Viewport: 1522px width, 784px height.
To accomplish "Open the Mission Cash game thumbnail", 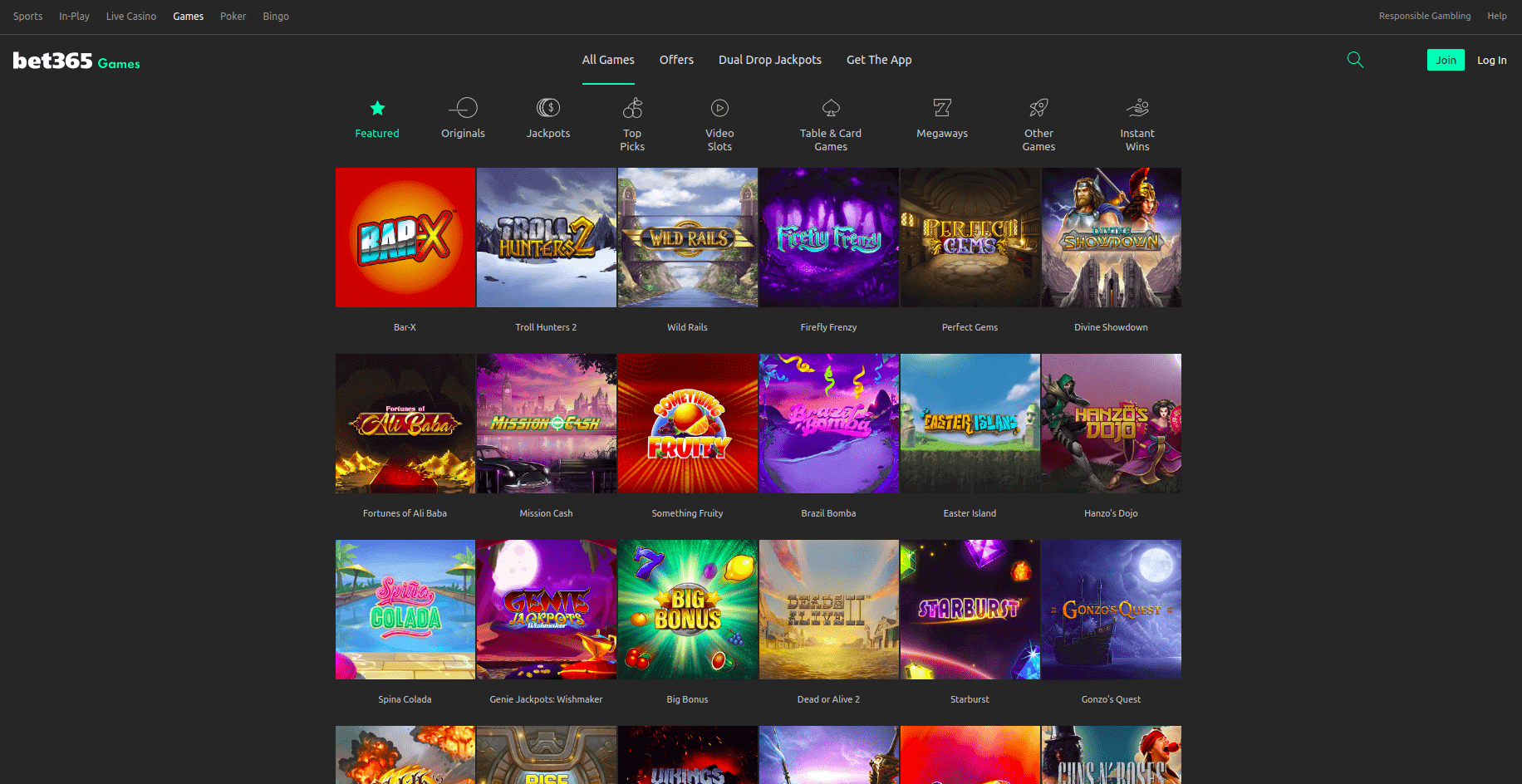I will point(547,424).
